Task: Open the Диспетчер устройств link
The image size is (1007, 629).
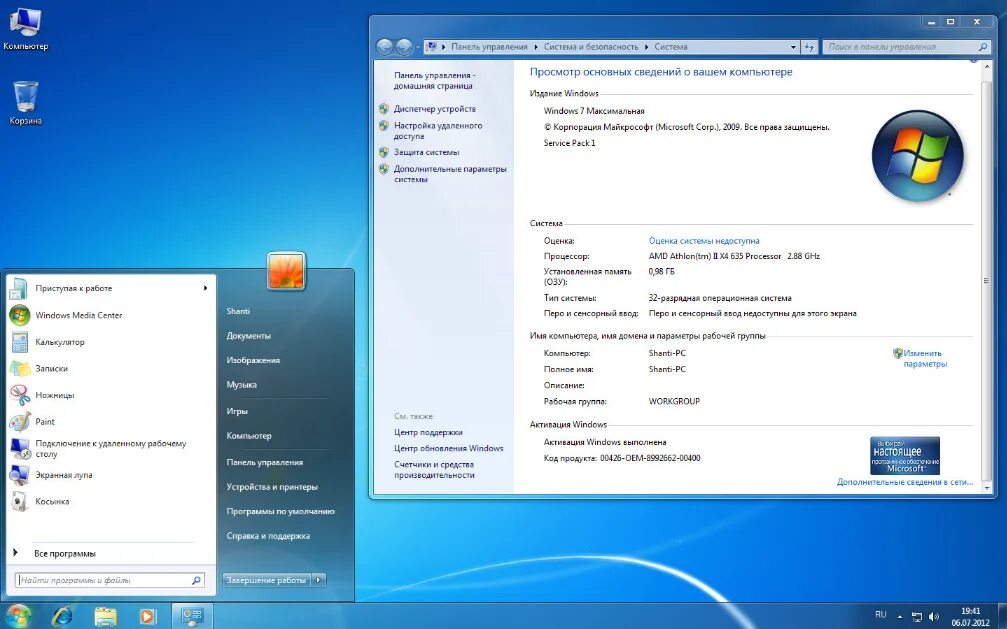Action: point(437,108)
